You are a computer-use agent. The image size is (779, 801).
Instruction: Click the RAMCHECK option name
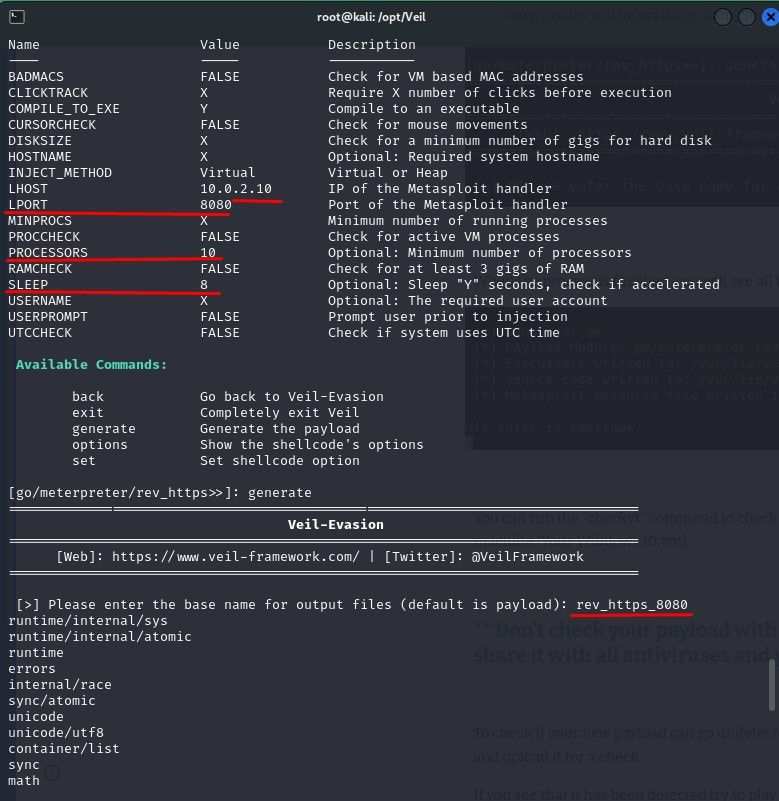click(x=40, y=269)
